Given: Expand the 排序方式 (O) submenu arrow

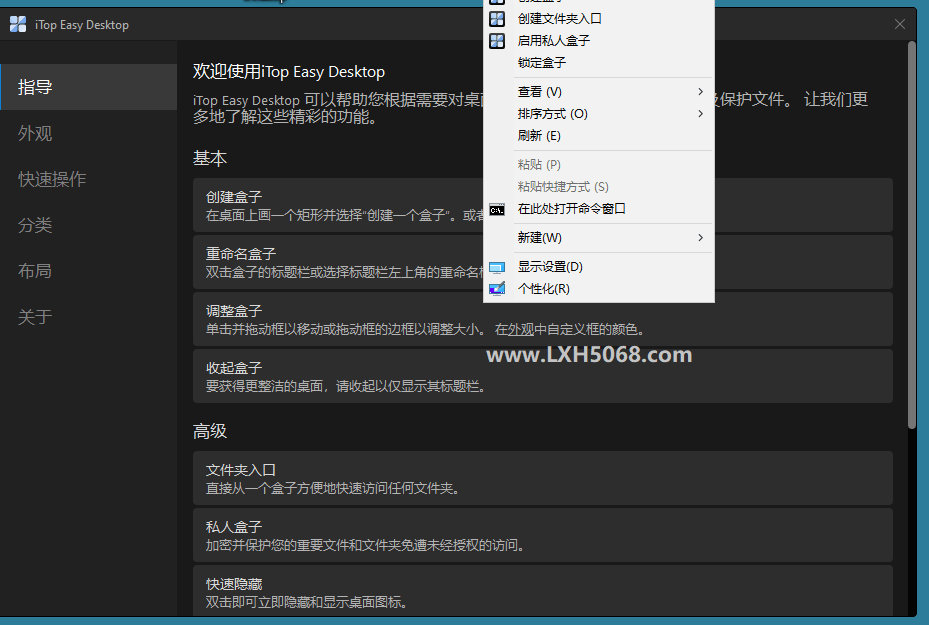Looking at the screenshot, I should [x=700, y=114].
